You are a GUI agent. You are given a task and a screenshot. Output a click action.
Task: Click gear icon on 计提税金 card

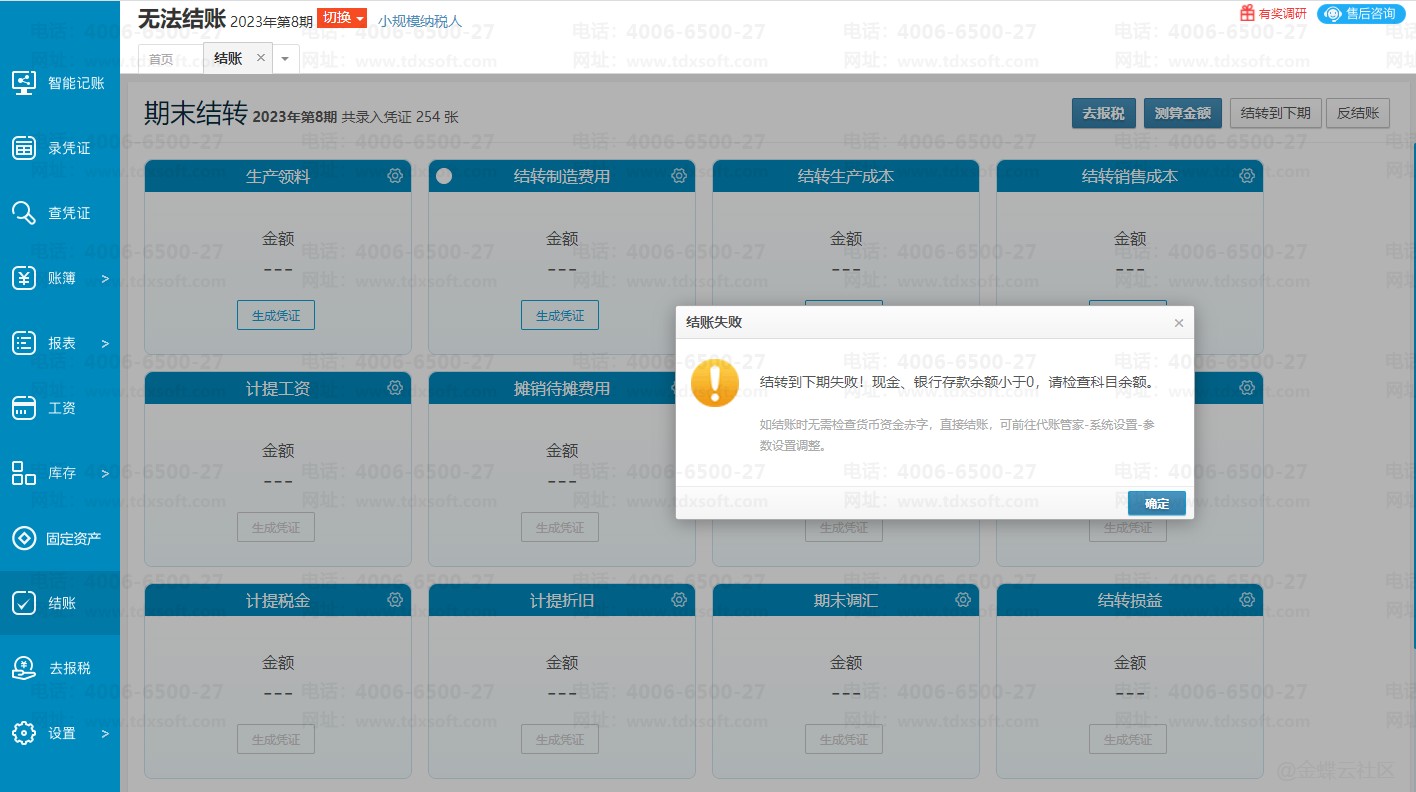click(x=395, y=600)
